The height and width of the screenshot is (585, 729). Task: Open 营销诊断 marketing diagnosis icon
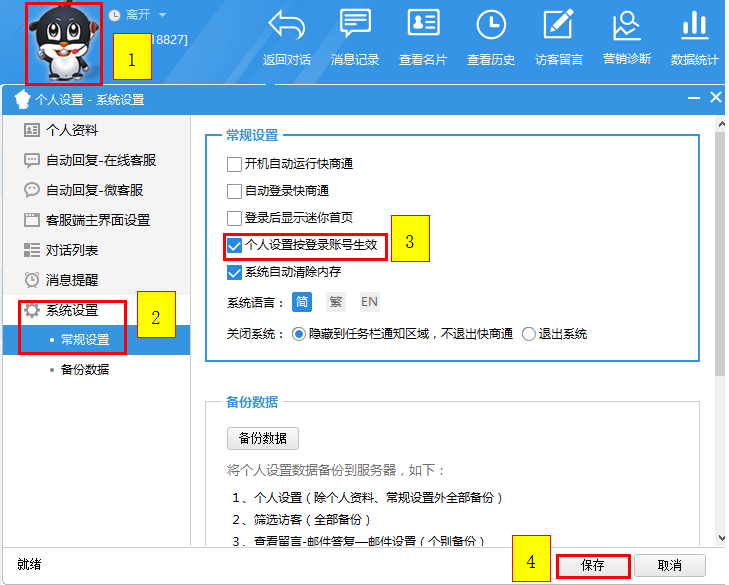pos(627,24)
